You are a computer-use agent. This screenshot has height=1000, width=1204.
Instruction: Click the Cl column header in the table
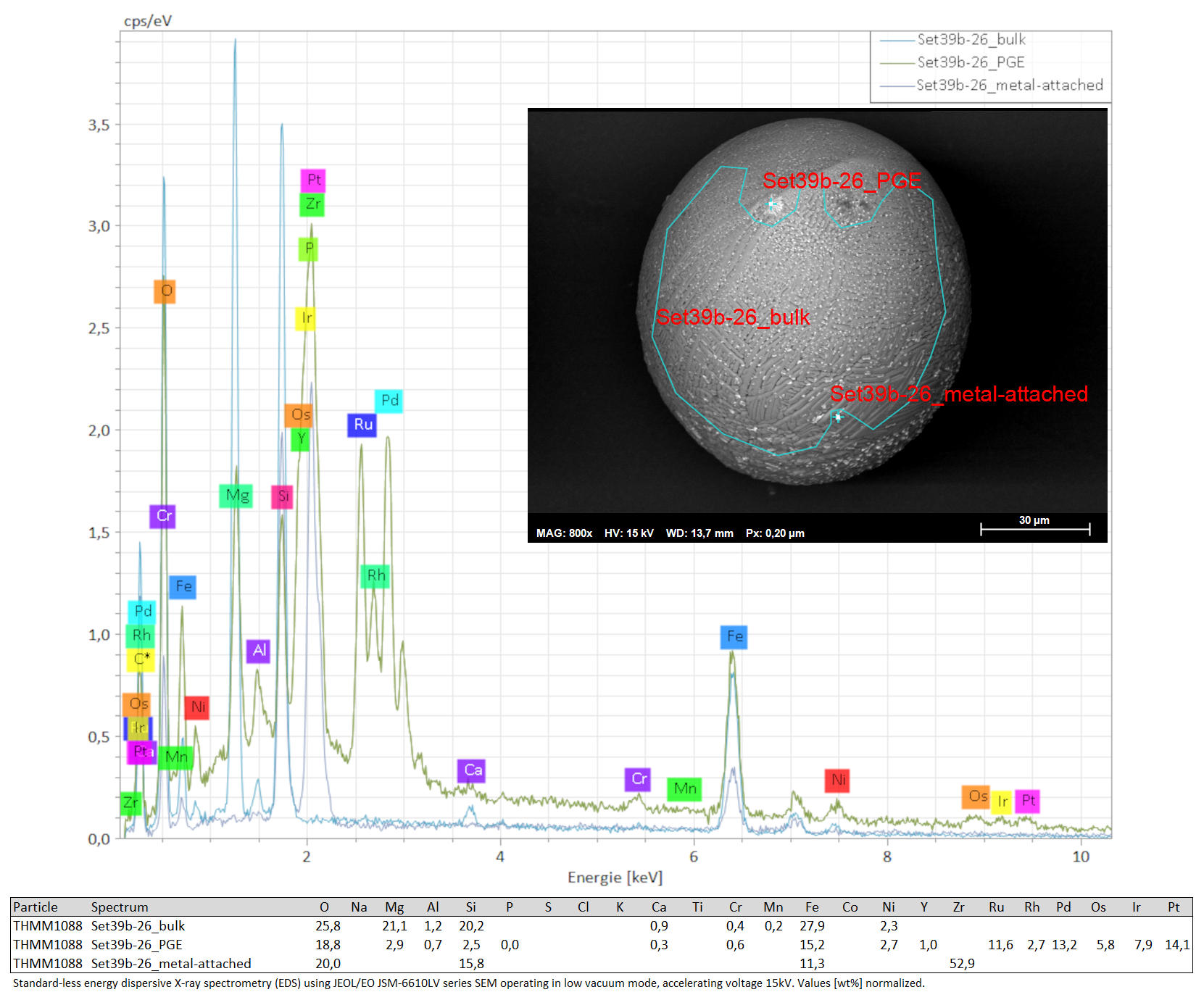click(583, 907)
